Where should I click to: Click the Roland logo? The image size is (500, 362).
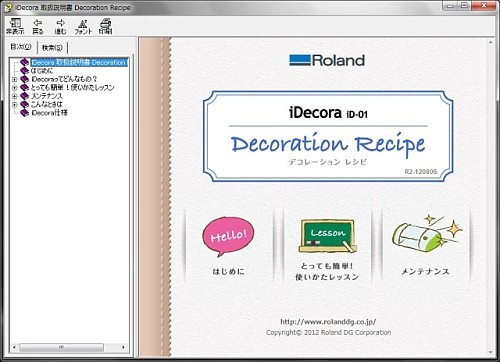point(327,60)
